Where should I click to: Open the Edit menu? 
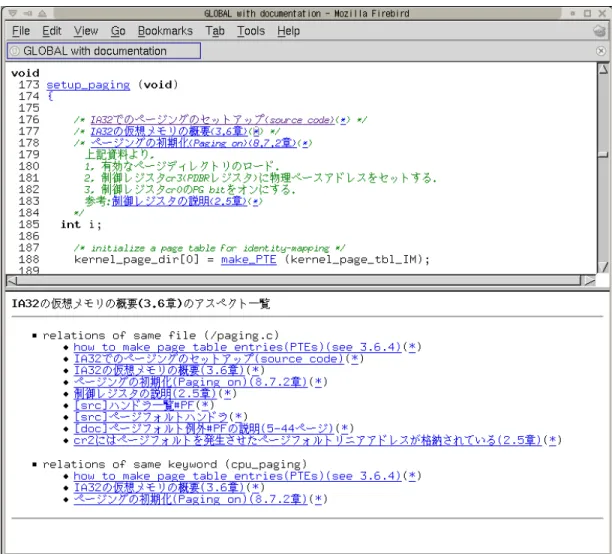tap(52, 31)
